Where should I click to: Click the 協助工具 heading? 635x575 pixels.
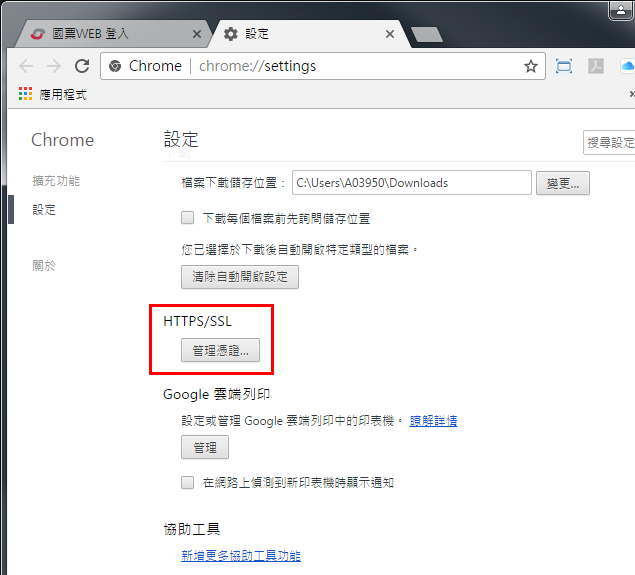[x=192, y=529]
